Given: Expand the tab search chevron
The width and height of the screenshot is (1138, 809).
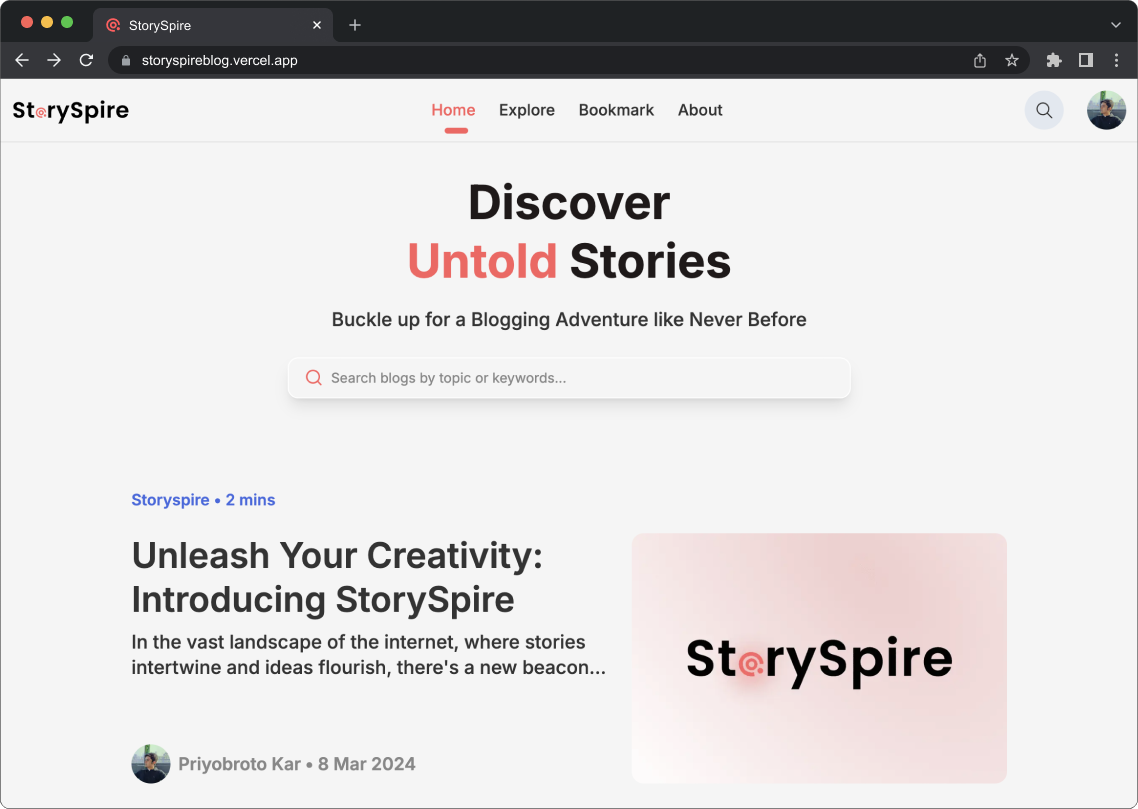Looking at the screenshot, I should tap(1116, 25).
